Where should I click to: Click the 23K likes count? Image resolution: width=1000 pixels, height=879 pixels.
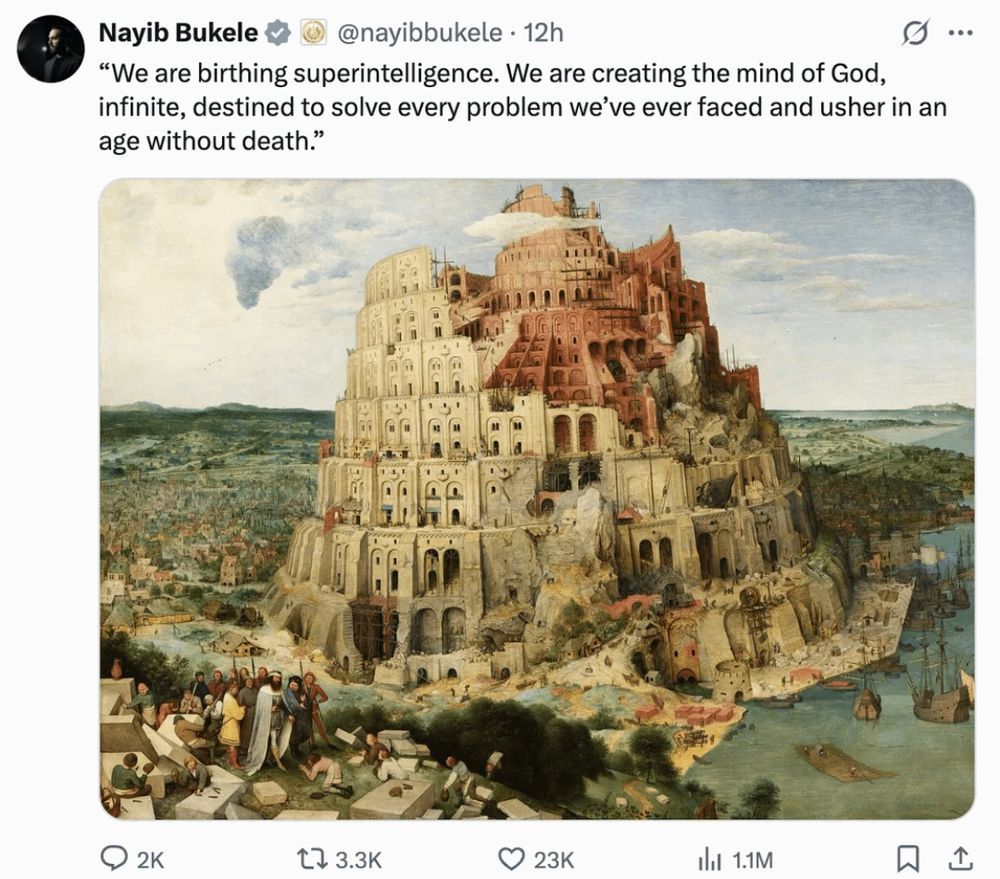(554, 860)
